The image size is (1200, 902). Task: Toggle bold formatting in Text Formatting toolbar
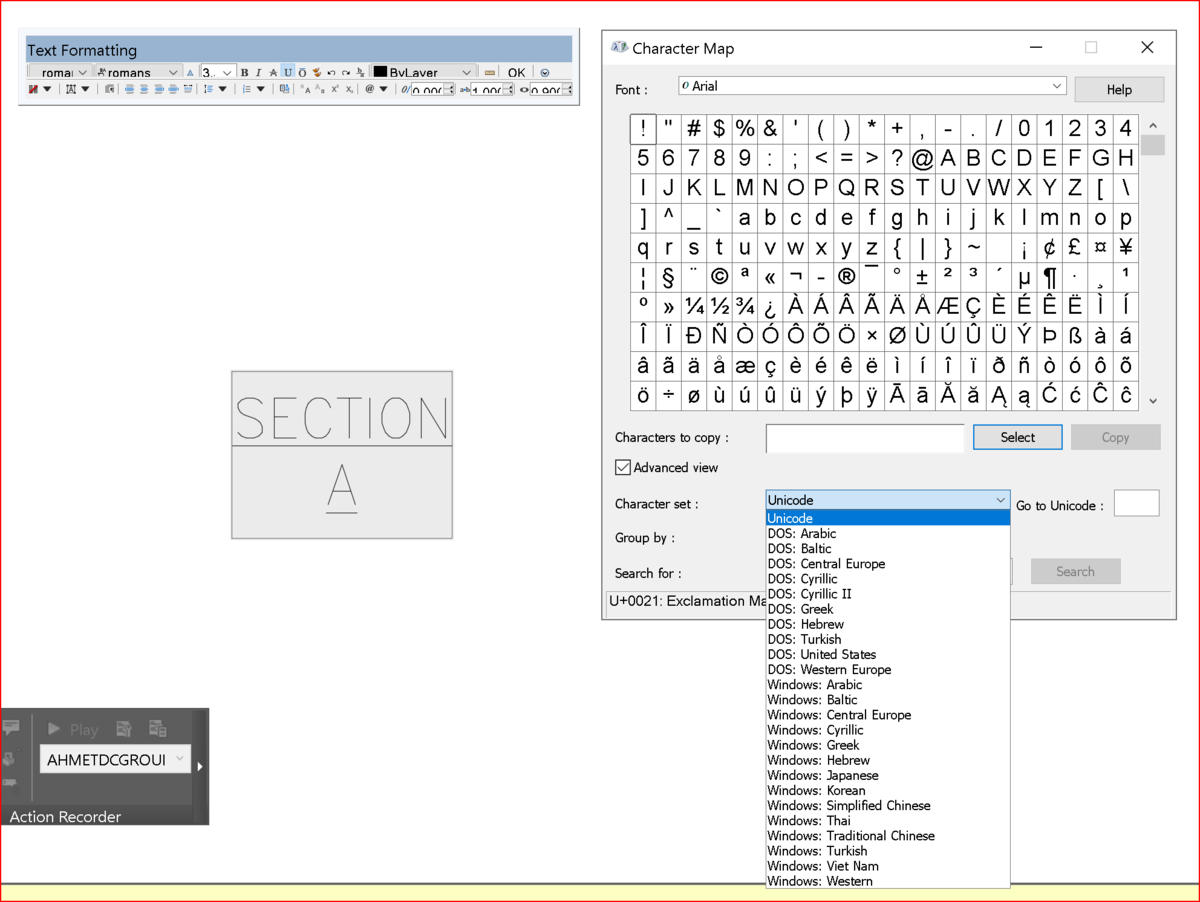(244, 72)
